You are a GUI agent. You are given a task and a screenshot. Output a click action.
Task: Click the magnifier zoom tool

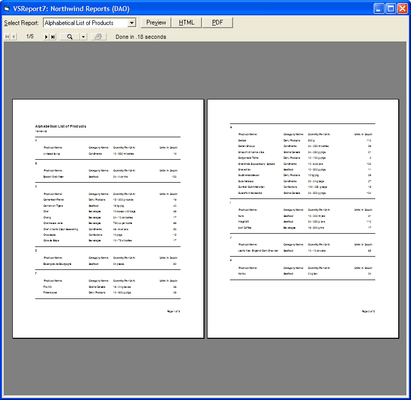tap(70, 37)
